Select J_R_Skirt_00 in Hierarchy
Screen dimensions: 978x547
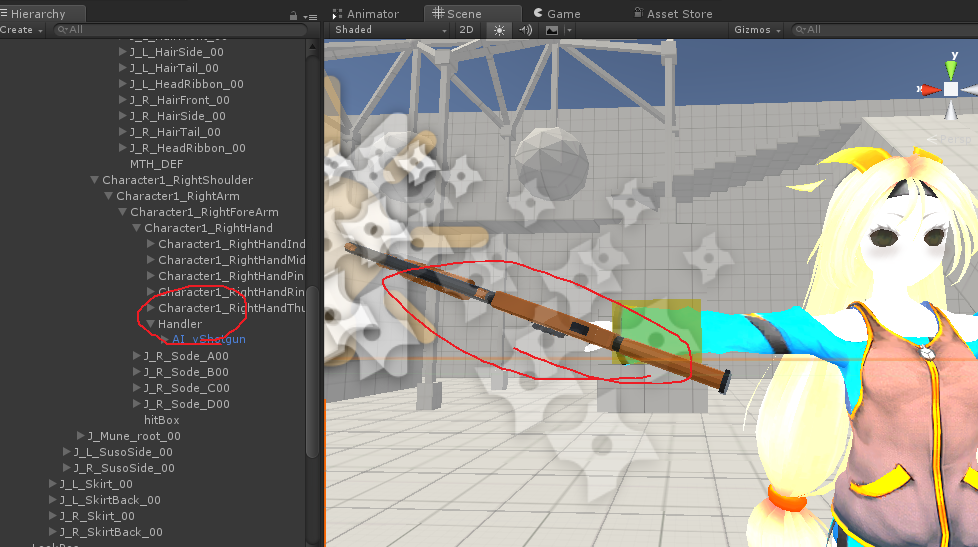coord(97,516)
